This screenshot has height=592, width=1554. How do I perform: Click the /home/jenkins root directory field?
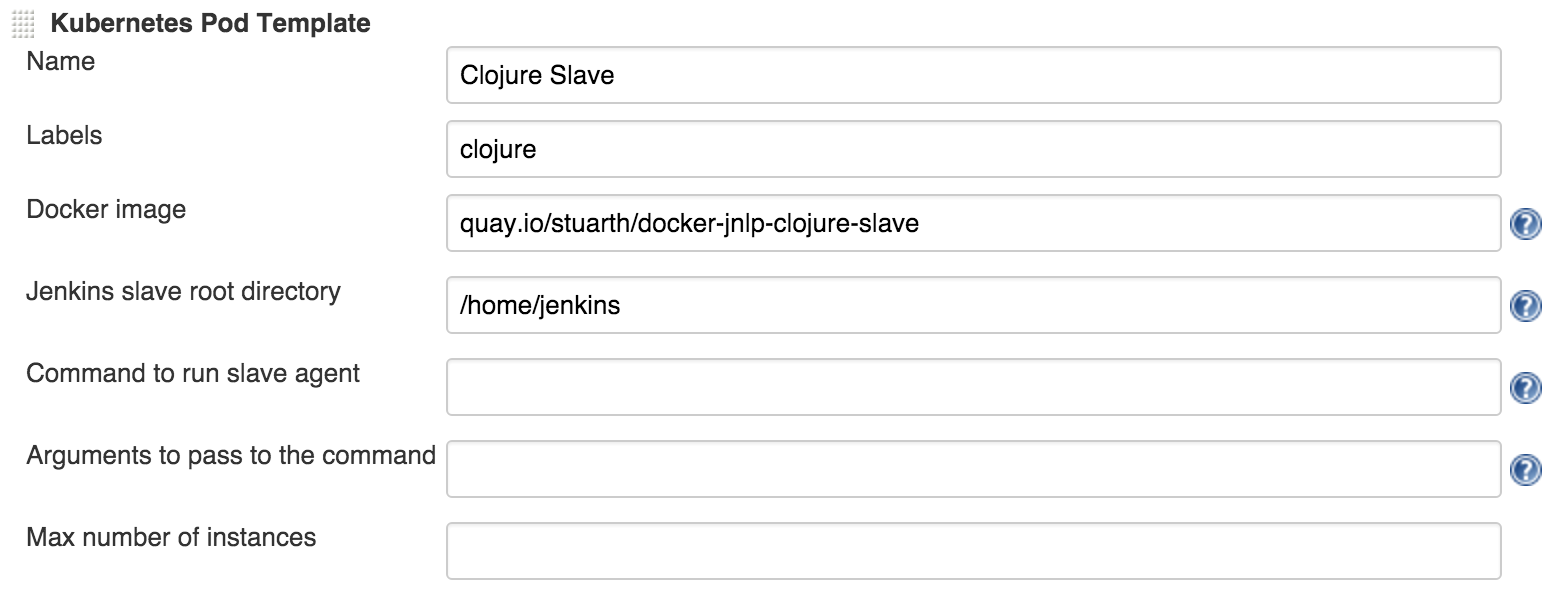coord(973,305)
